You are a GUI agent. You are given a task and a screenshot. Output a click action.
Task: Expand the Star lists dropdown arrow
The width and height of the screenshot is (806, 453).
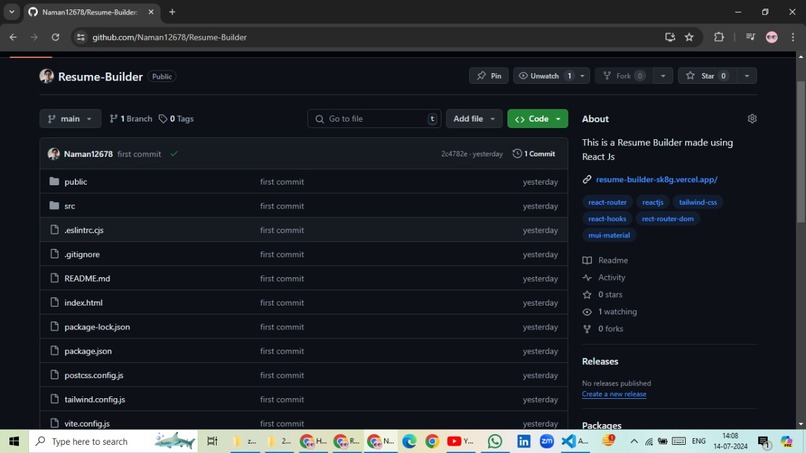click(747, 76)
